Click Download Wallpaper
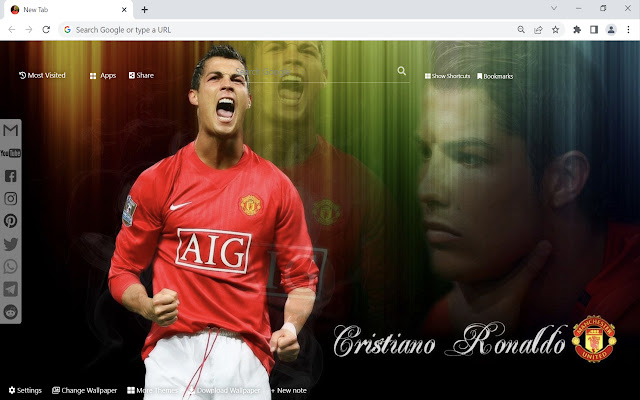The height and width of the screenshot is (400, 640). coord(224,391)
